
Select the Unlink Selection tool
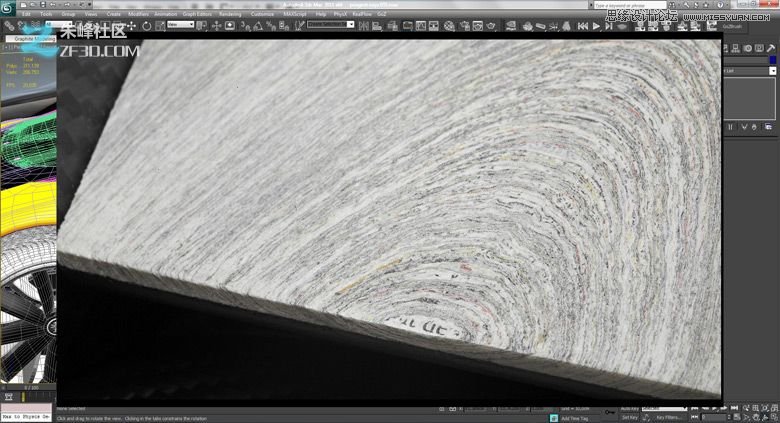pyautogui.click(x=22, y=25)
